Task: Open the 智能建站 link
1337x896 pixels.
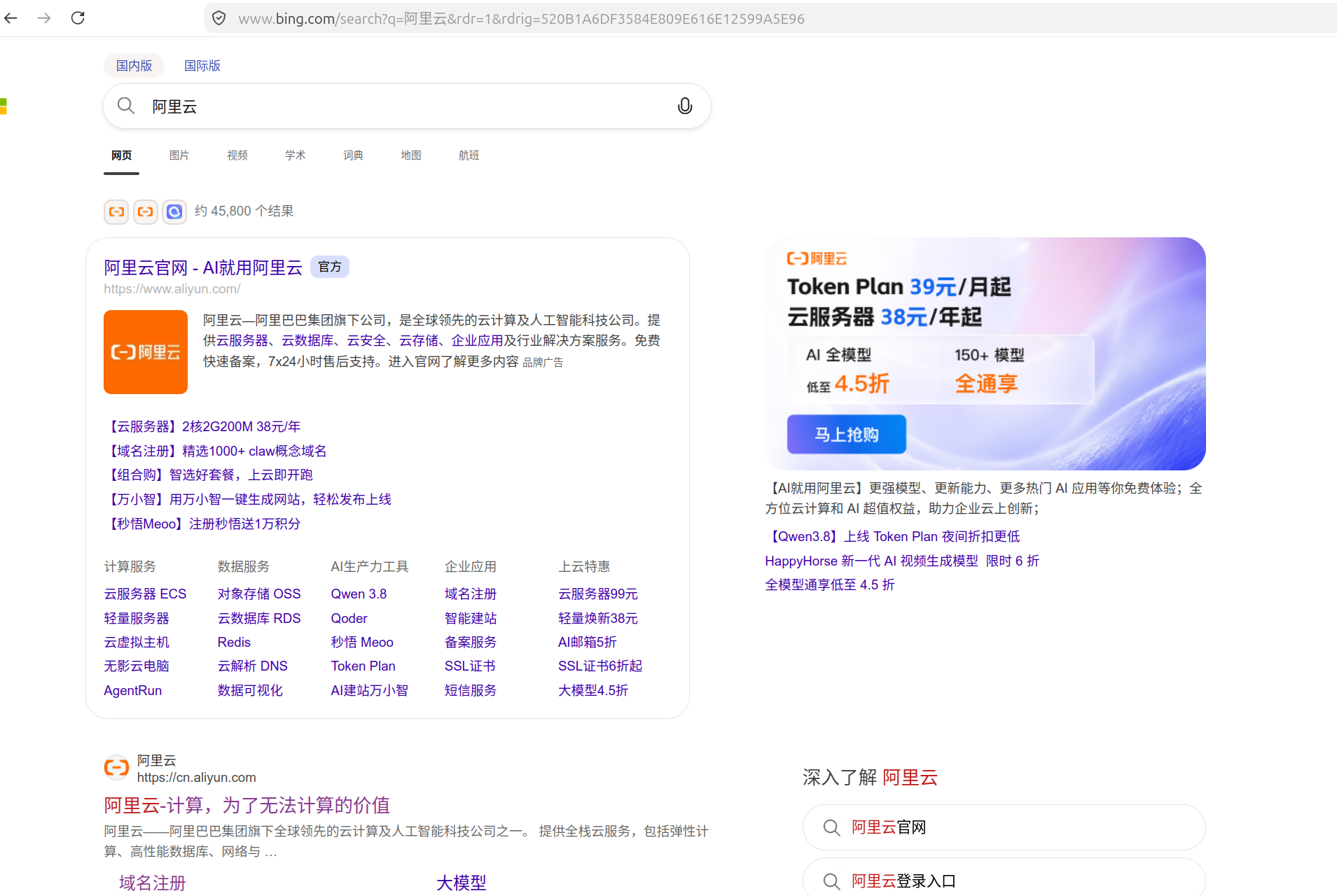Action: point(471,619)
